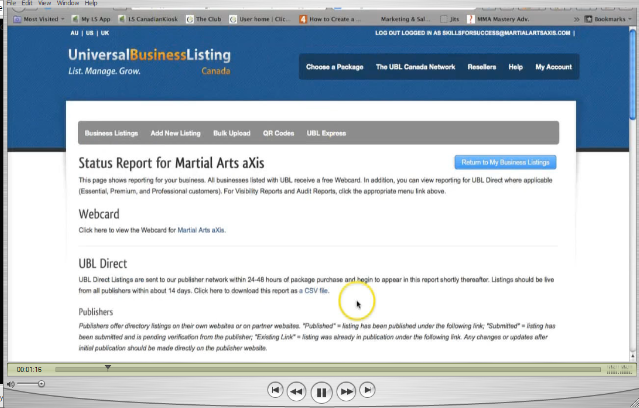
Task: Click the UBL Direct section heading
Action: 103,264
